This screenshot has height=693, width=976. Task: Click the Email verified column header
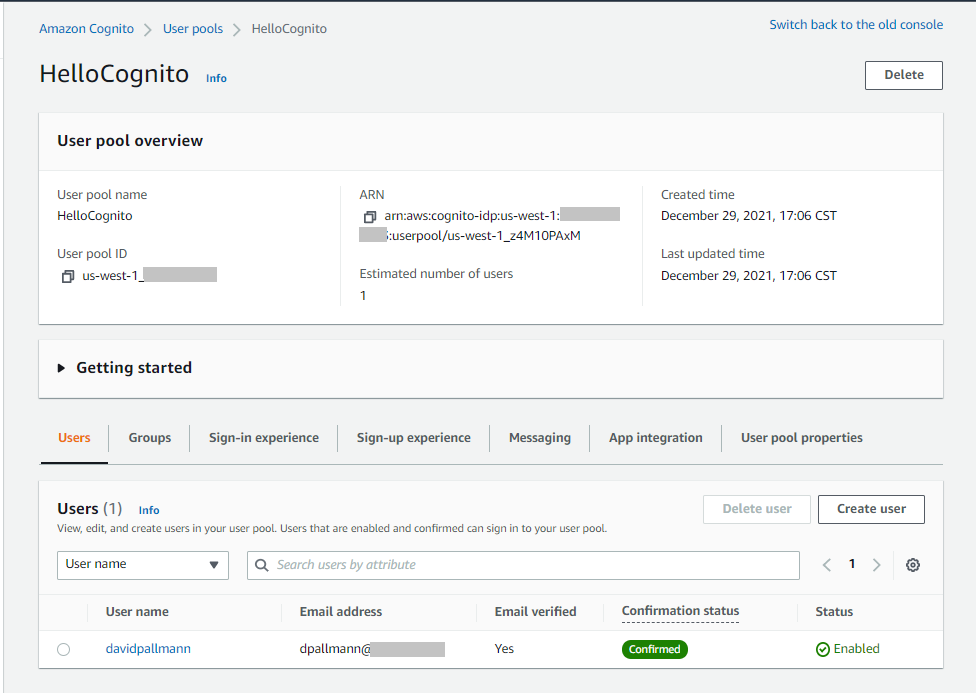(x=535, y=611)
